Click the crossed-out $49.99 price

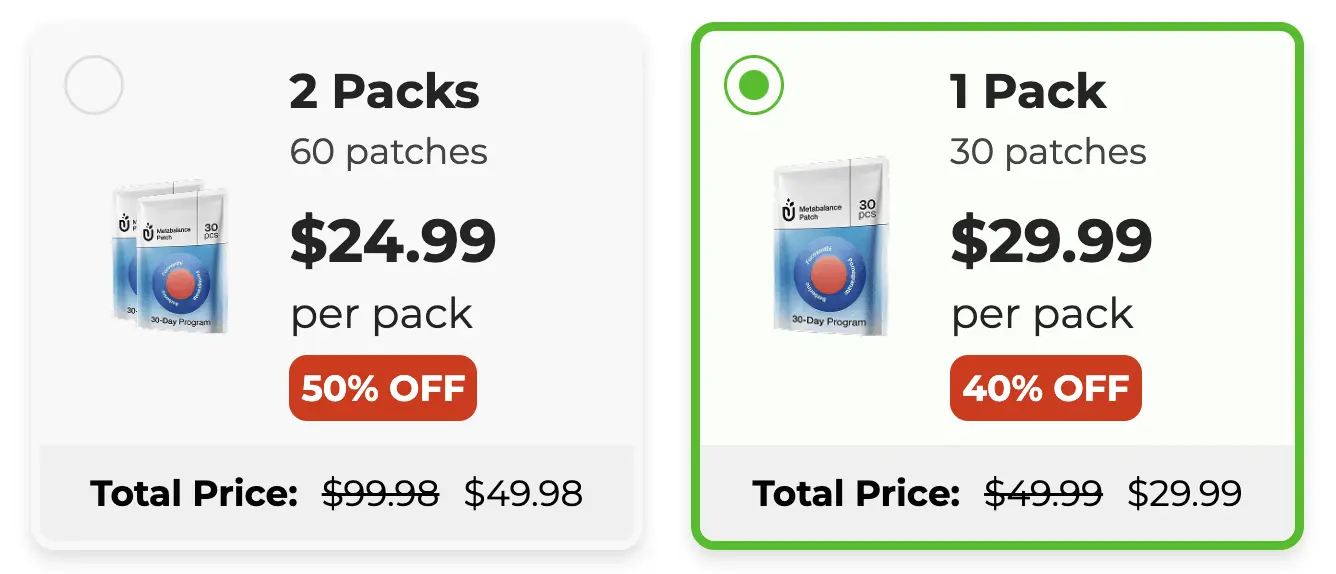[x=1043, y=493]
